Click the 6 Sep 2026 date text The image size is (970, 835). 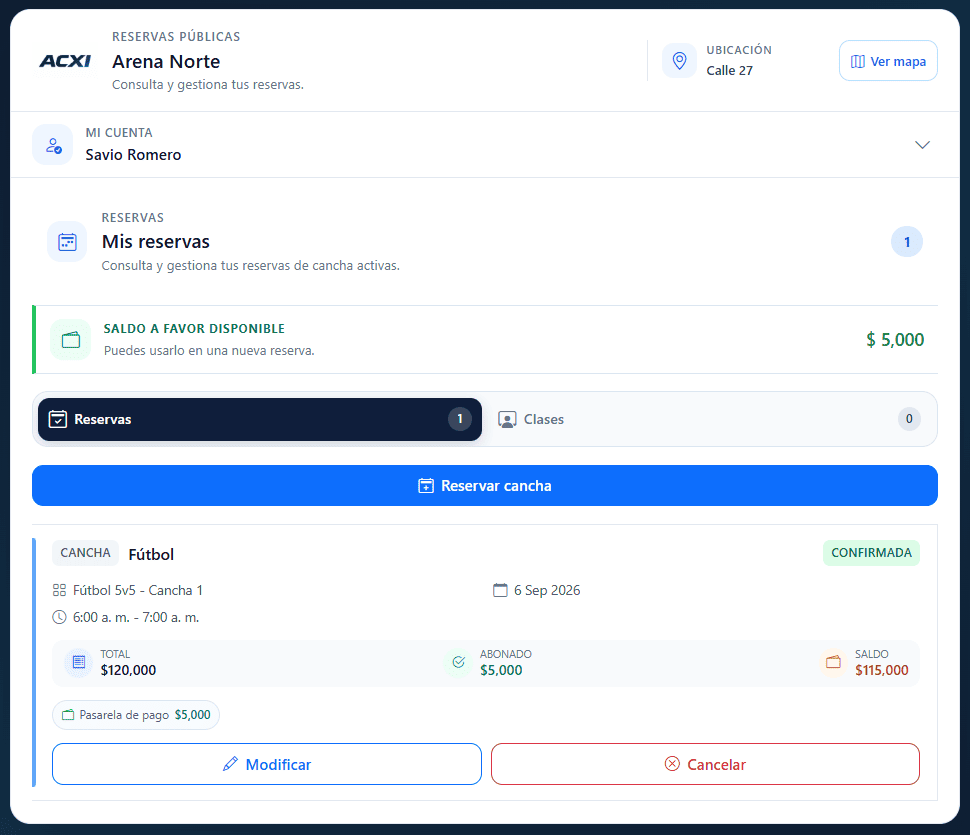click(547, 590)
